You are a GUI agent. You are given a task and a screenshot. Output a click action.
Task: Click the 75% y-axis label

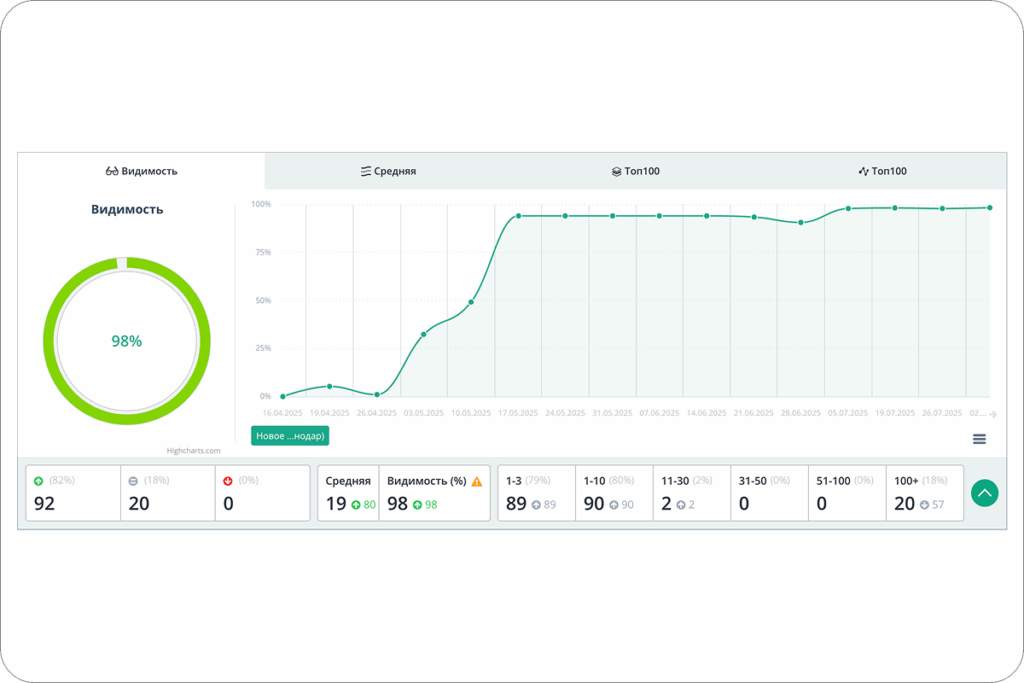(x=263, y=252)
